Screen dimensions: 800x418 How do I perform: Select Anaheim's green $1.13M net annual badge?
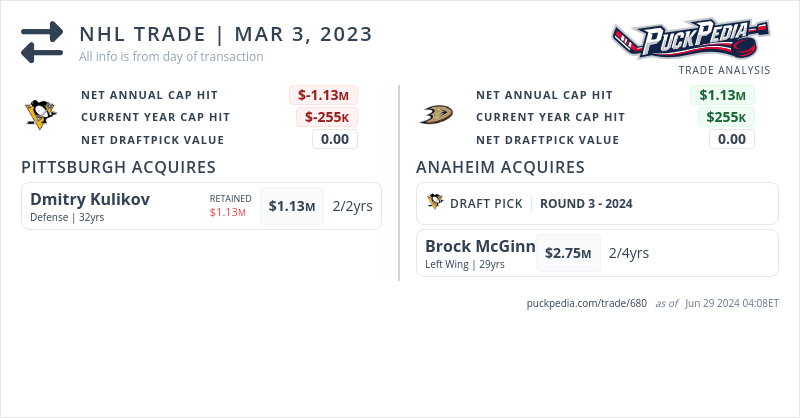[722, 95]
